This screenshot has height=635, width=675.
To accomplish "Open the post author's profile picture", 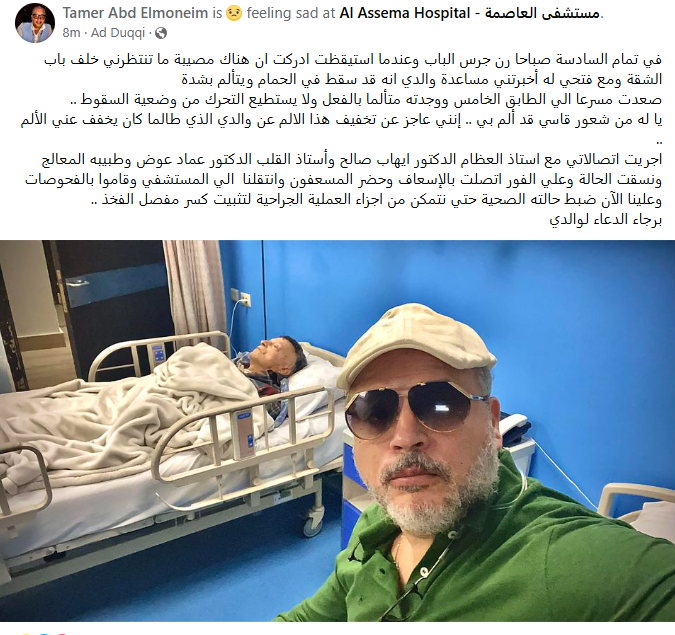I will (x=35, y=22).
